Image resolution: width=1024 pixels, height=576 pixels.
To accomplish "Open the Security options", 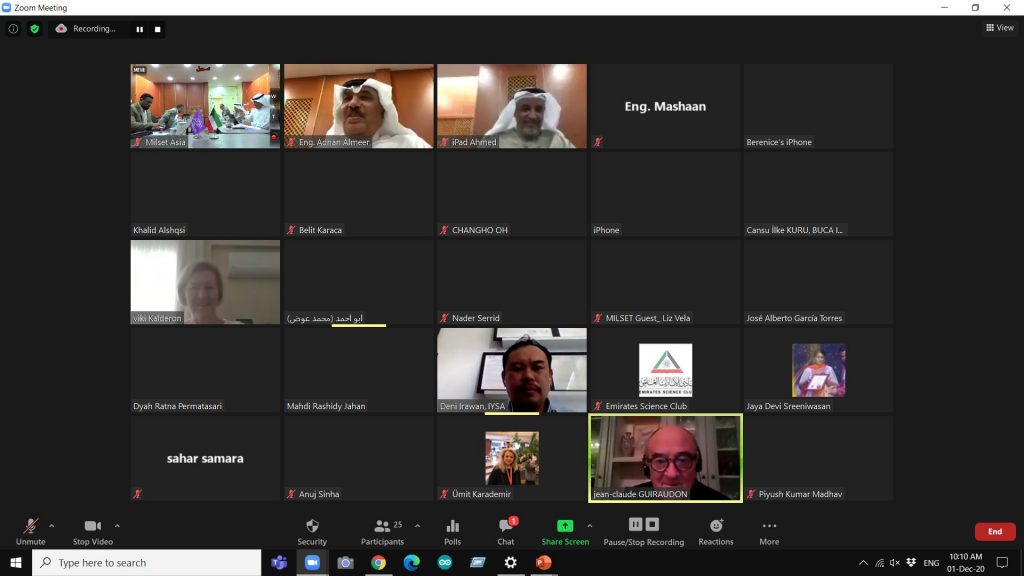I will pos(312,530).
